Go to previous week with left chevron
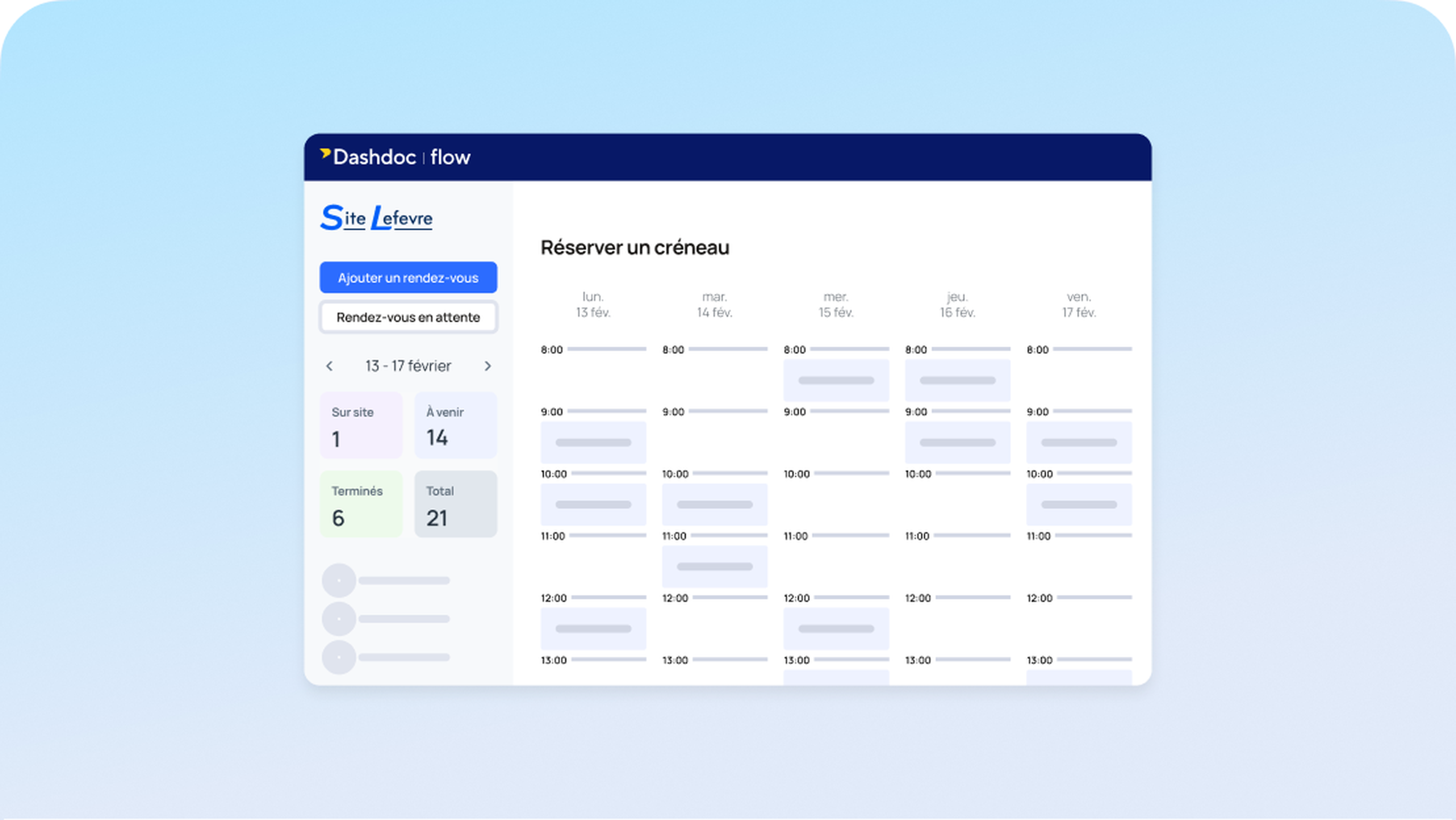The height and width of the screenshot is (820, 1456). (329, 366)
